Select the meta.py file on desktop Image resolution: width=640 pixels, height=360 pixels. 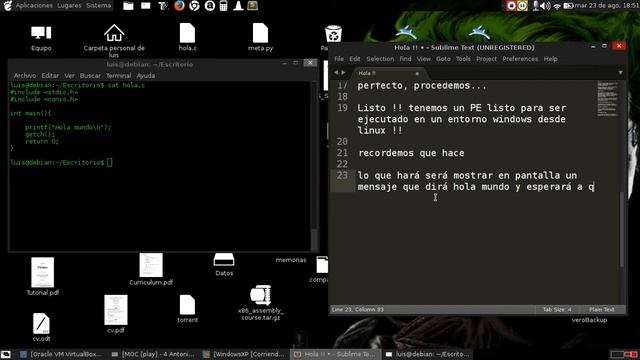point(260,37)
